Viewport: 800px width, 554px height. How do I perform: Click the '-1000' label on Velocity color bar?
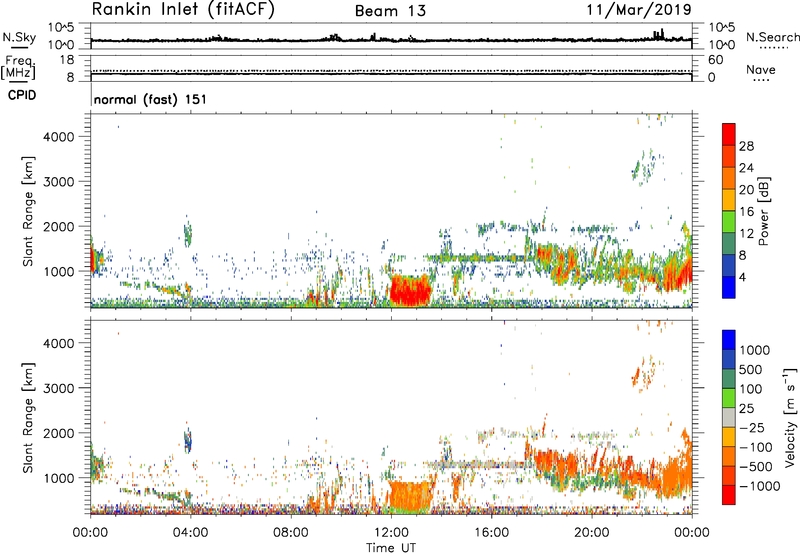(x=759, y=486)
